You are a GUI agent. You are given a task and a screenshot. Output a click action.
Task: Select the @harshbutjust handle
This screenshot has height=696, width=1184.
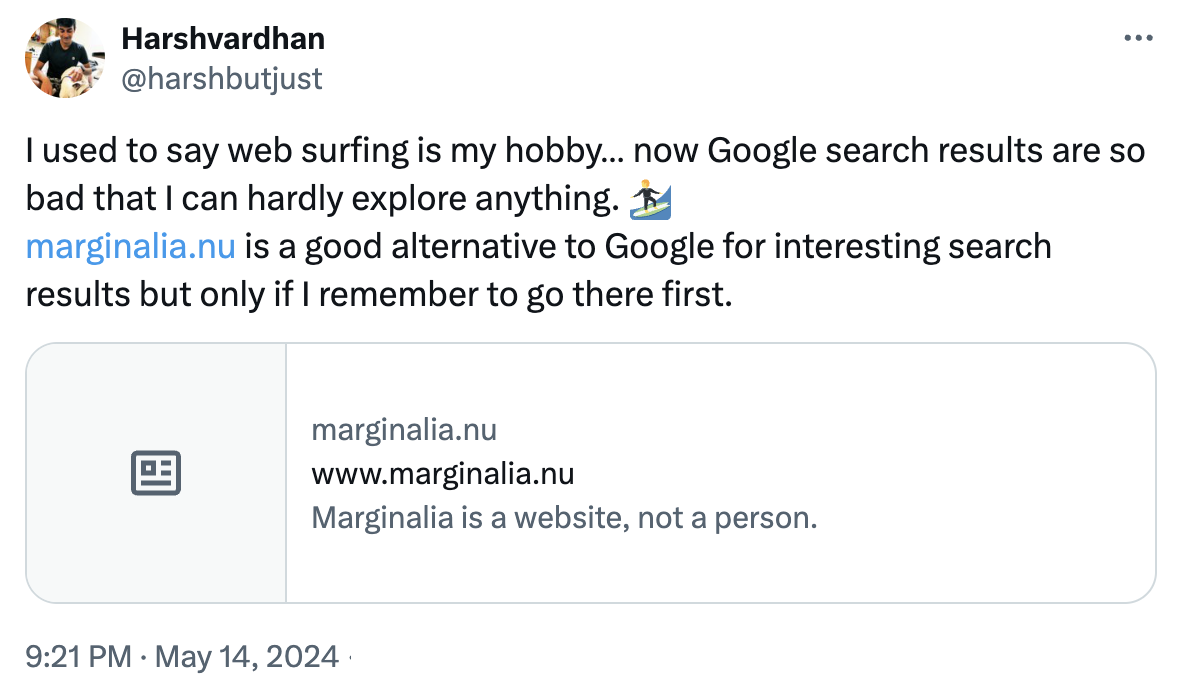(221, 78)
